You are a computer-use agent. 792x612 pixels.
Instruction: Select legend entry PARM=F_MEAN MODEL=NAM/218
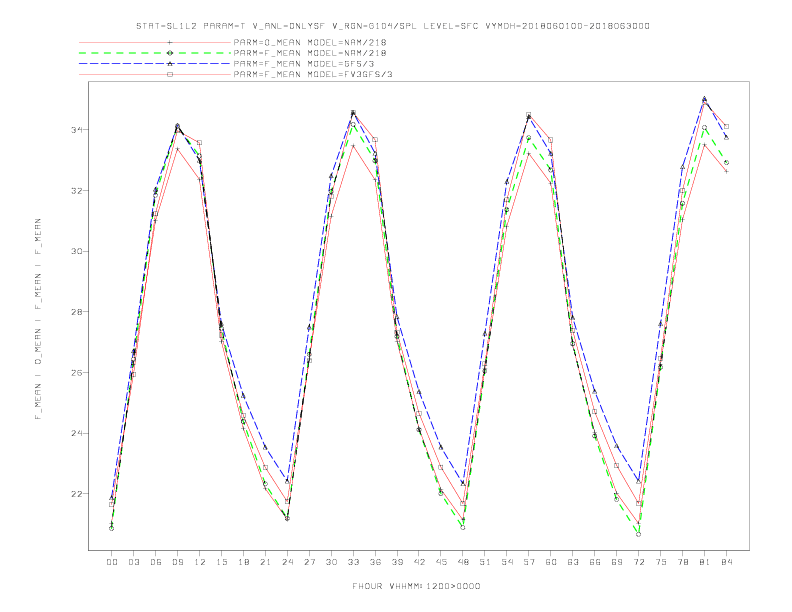pyautogui.click(x=233, y=53)
